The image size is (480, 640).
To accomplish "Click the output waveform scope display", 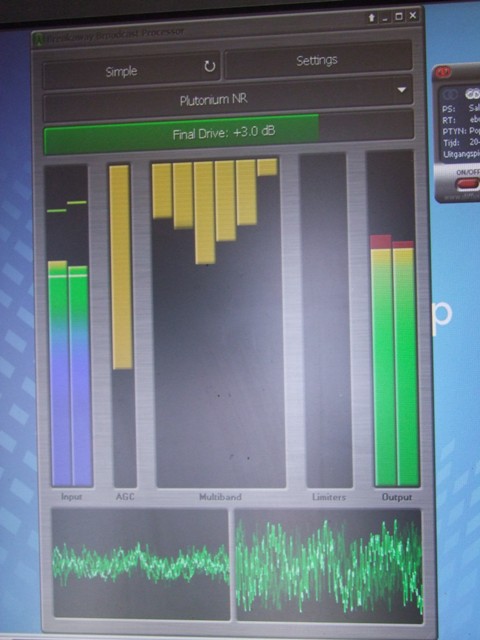I will [329, 566].
